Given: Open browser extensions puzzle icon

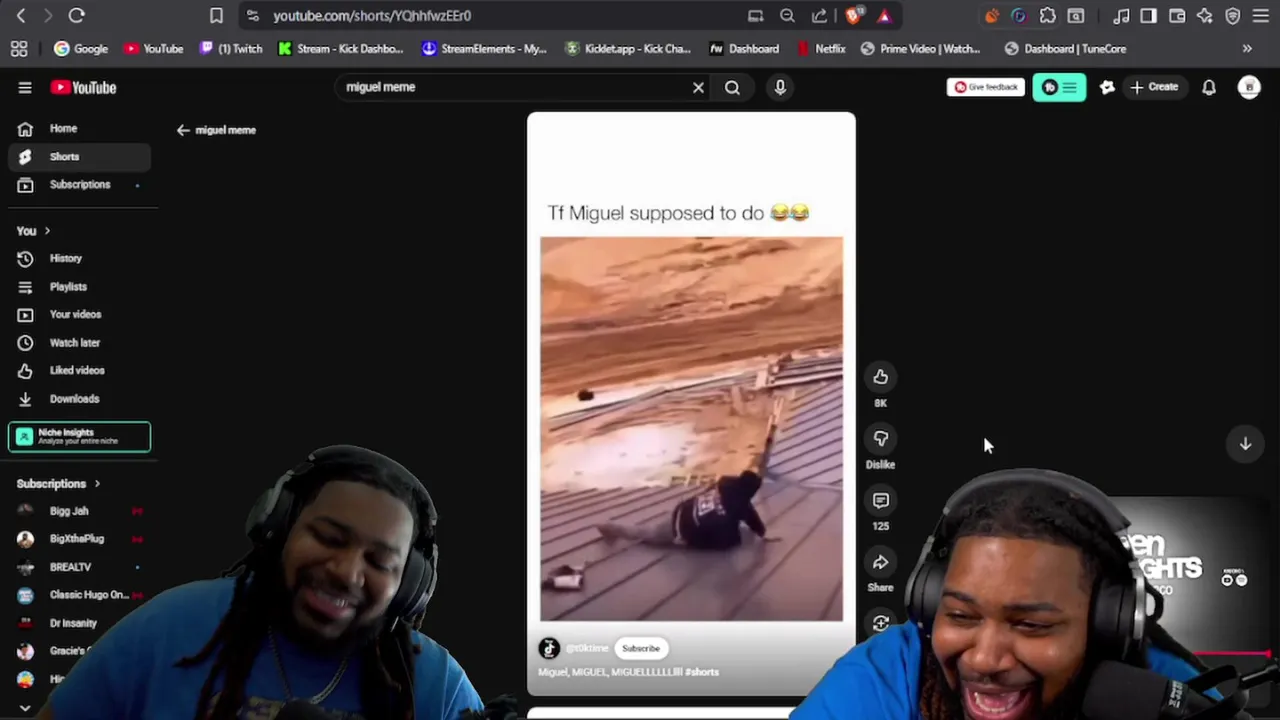Looking at the screenshot, I should pyautogui.click(x=1047, y=15).
